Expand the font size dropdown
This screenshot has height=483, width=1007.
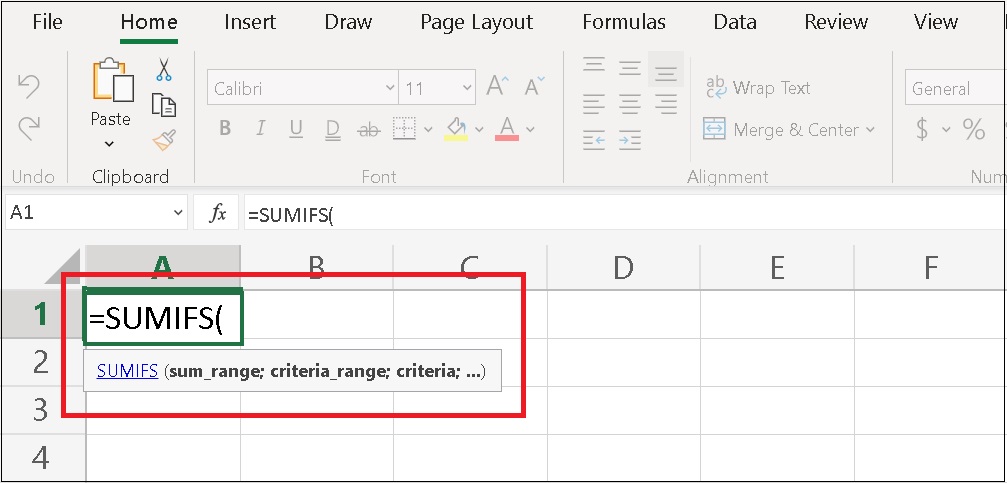click(463, 88)
